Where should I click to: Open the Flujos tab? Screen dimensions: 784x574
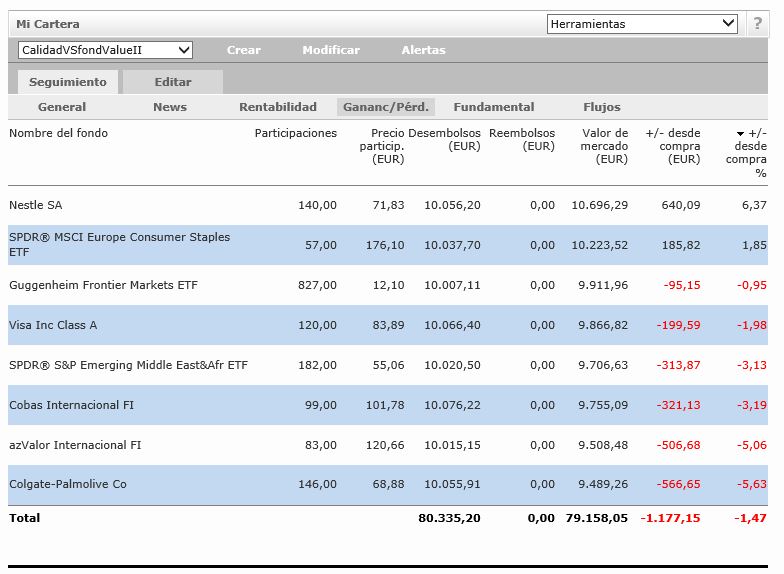click(602, 107)
